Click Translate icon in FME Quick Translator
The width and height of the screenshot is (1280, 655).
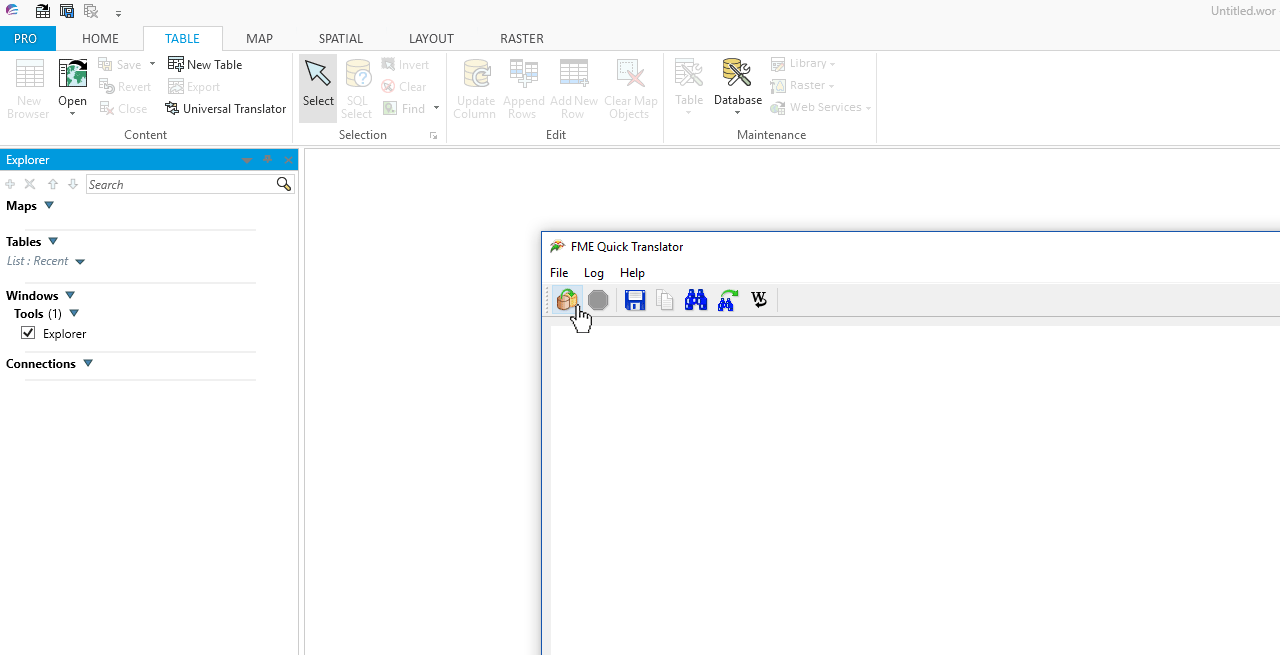pos(567,300)
